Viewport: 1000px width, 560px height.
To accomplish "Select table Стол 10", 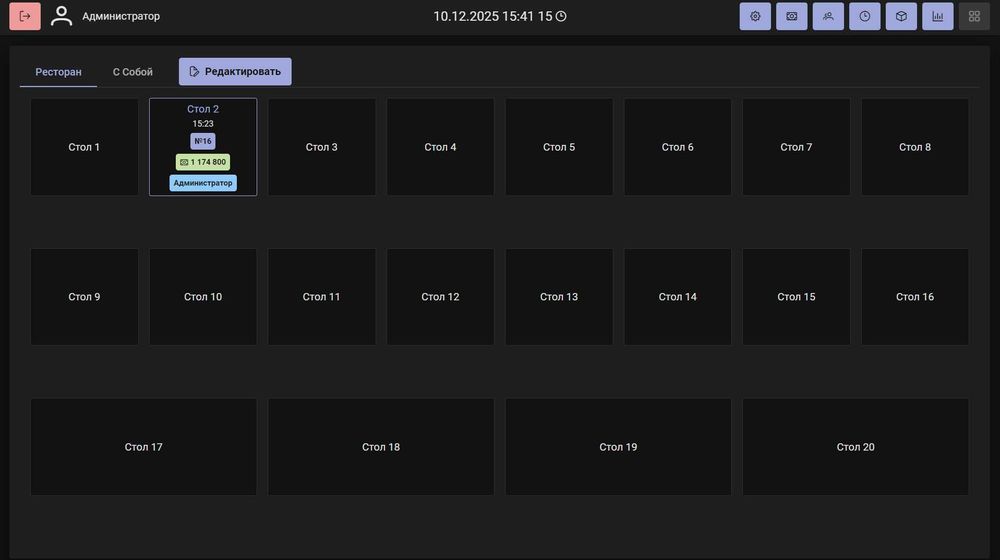I will (x=203, y=297).
